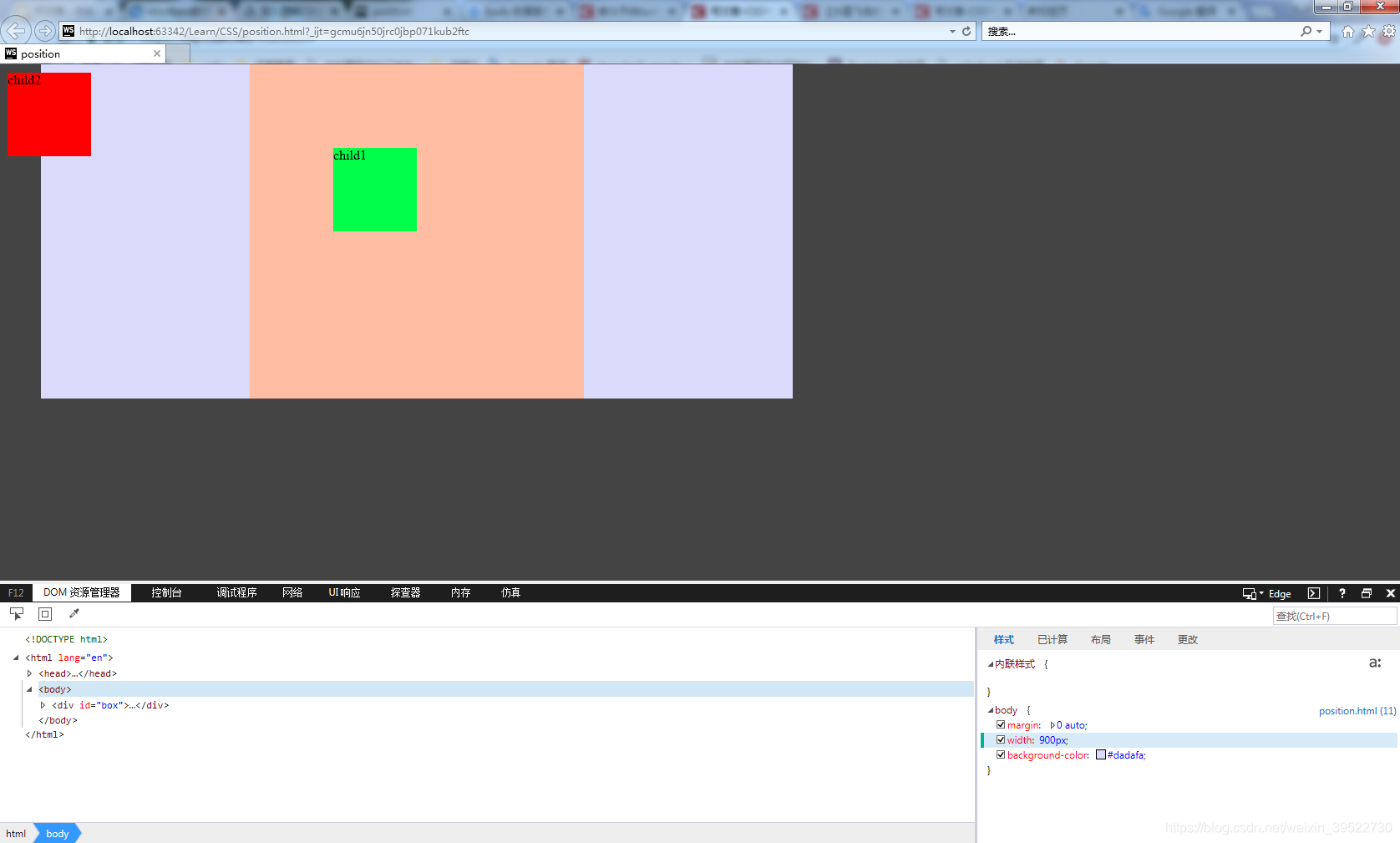The image size is (1400, 843).
Task: Select the DOCTYPE html line
Action: 66,639
